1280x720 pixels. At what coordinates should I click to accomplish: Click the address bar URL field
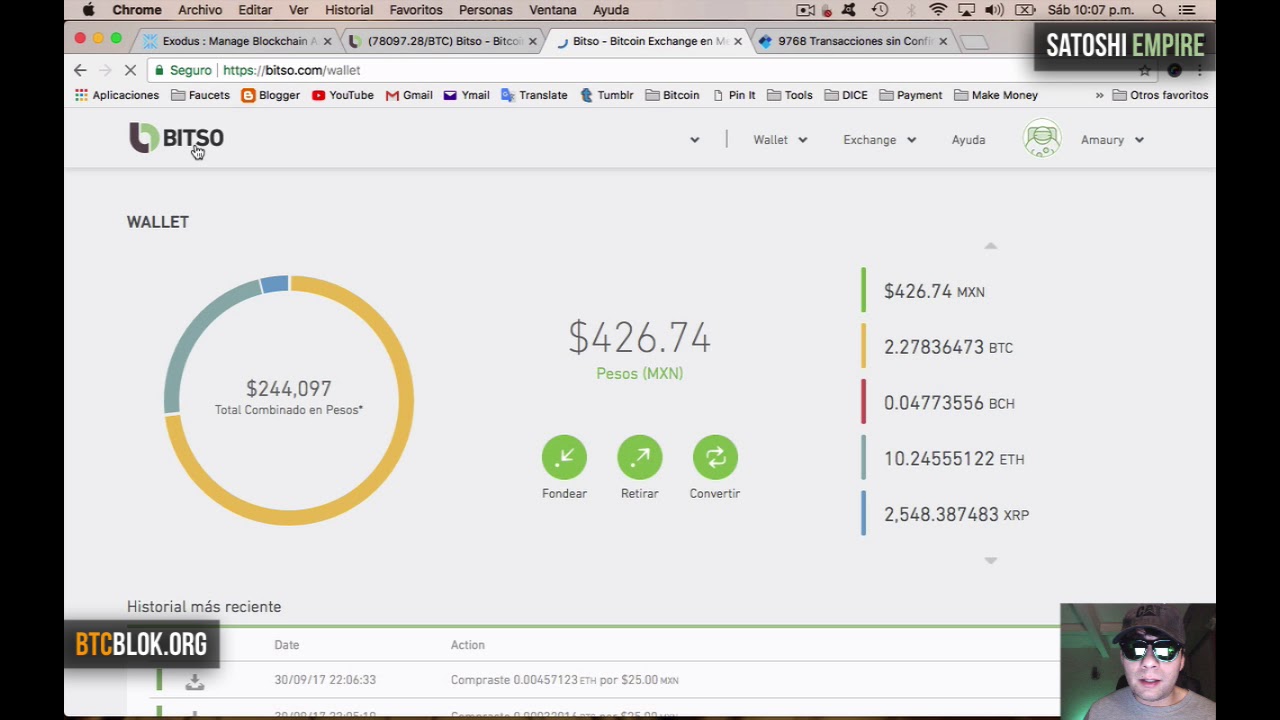640,70
